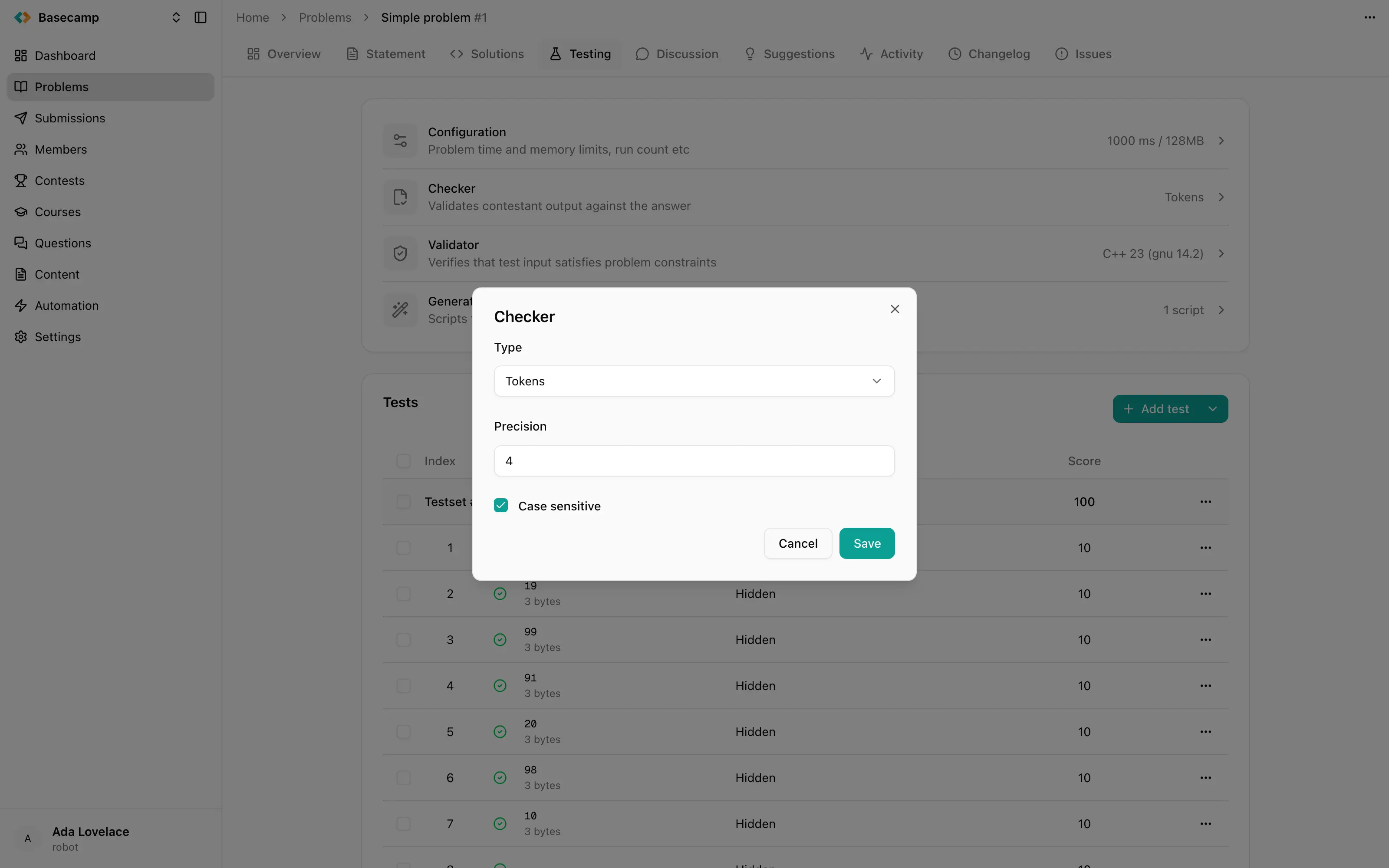Viewport: 1389px width, 868px height.
Task: Switch to the Statement tab
Action: click(386, 54)
